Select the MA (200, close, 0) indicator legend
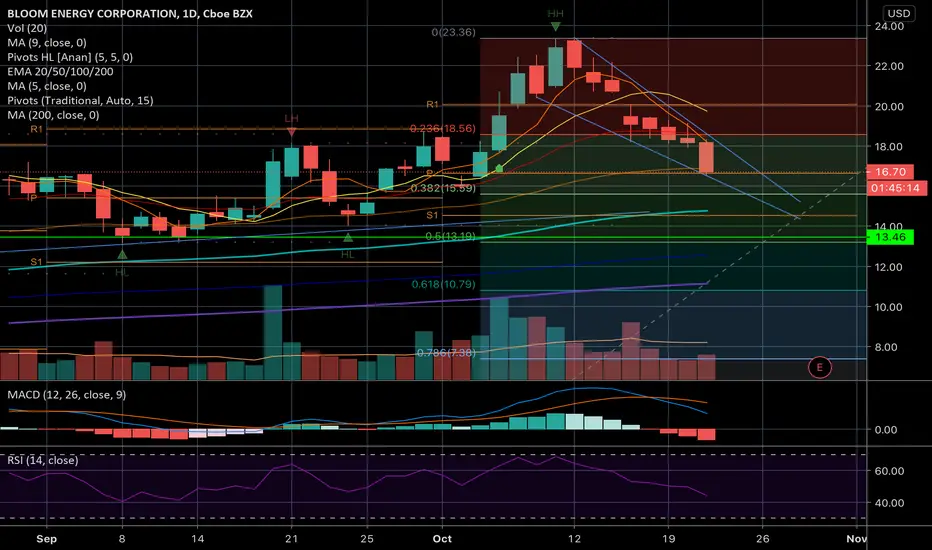This screenshot has width=932, height=550. (53, 115)
